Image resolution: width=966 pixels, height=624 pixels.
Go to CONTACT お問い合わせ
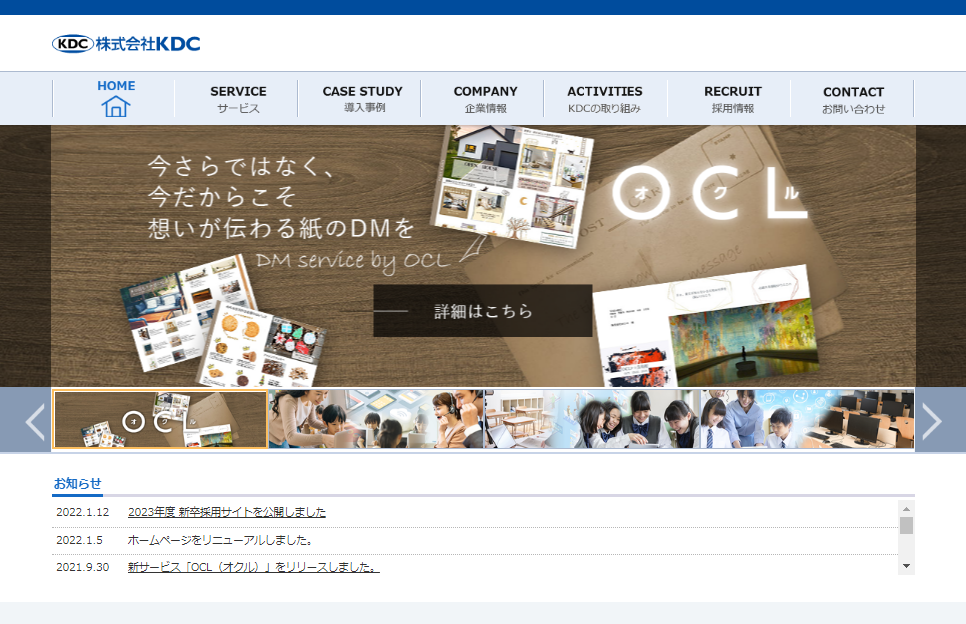(853, 99)
